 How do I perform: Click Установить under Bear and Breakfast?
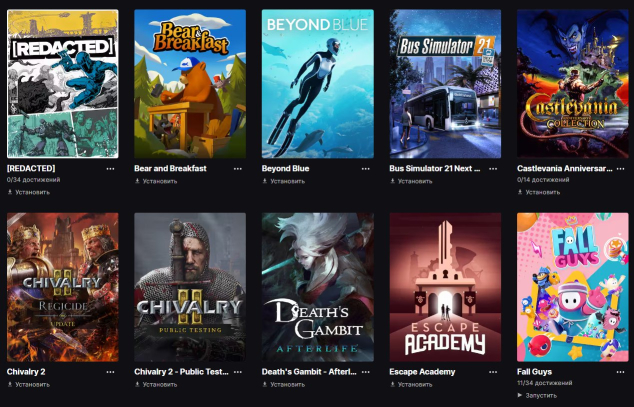[x=156, y=181]
